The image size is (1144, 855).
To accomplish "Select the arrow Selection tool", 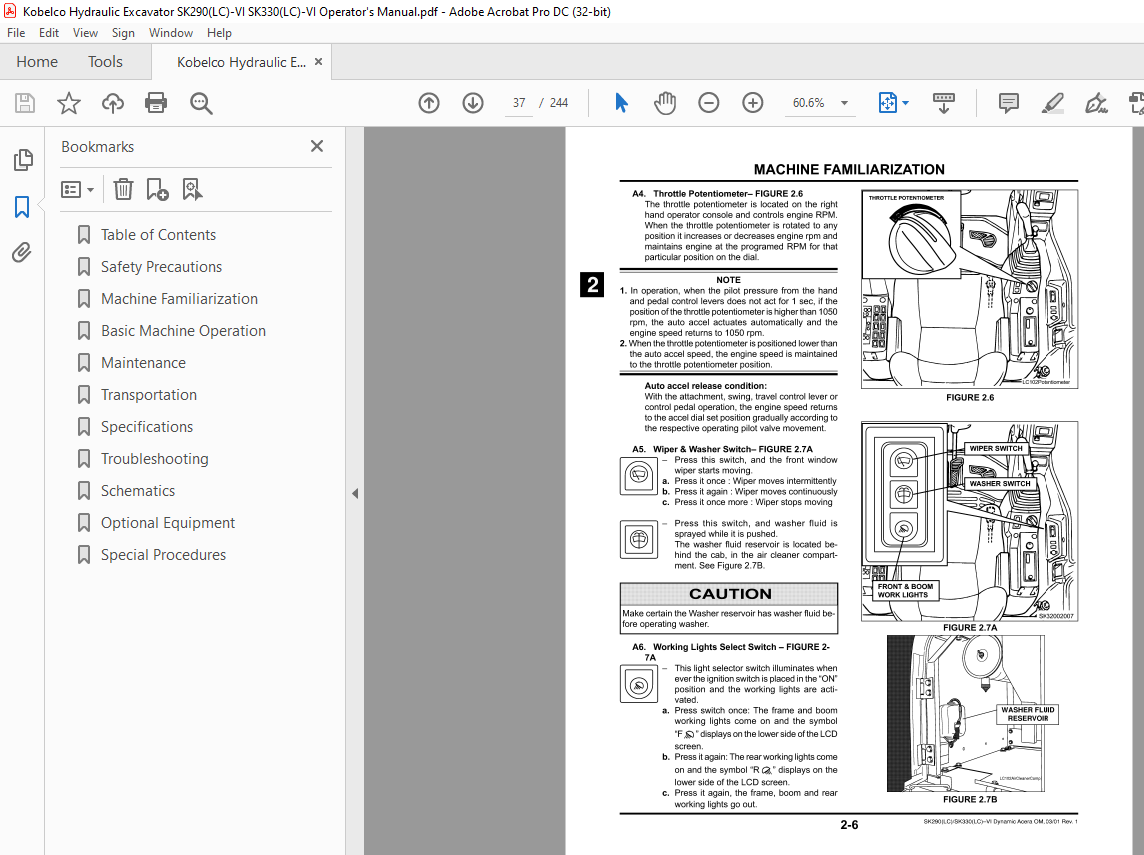I will [621, 103].
